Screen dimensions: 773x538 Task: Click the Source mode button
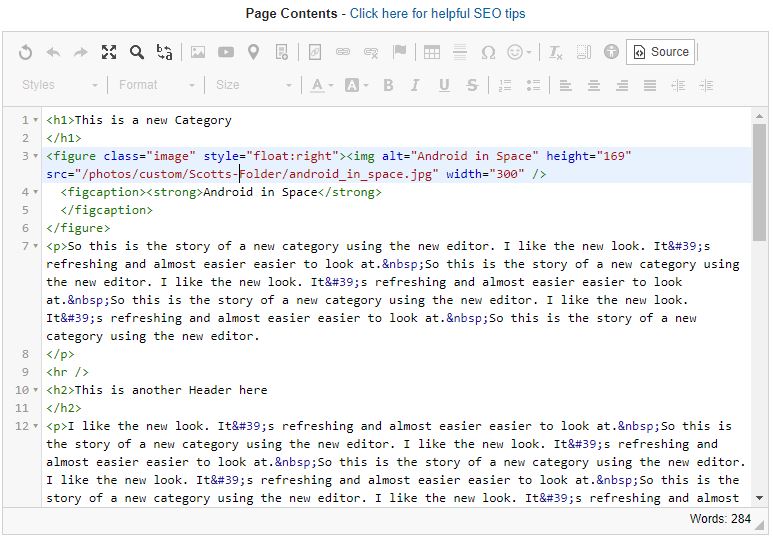pos(661,52)
